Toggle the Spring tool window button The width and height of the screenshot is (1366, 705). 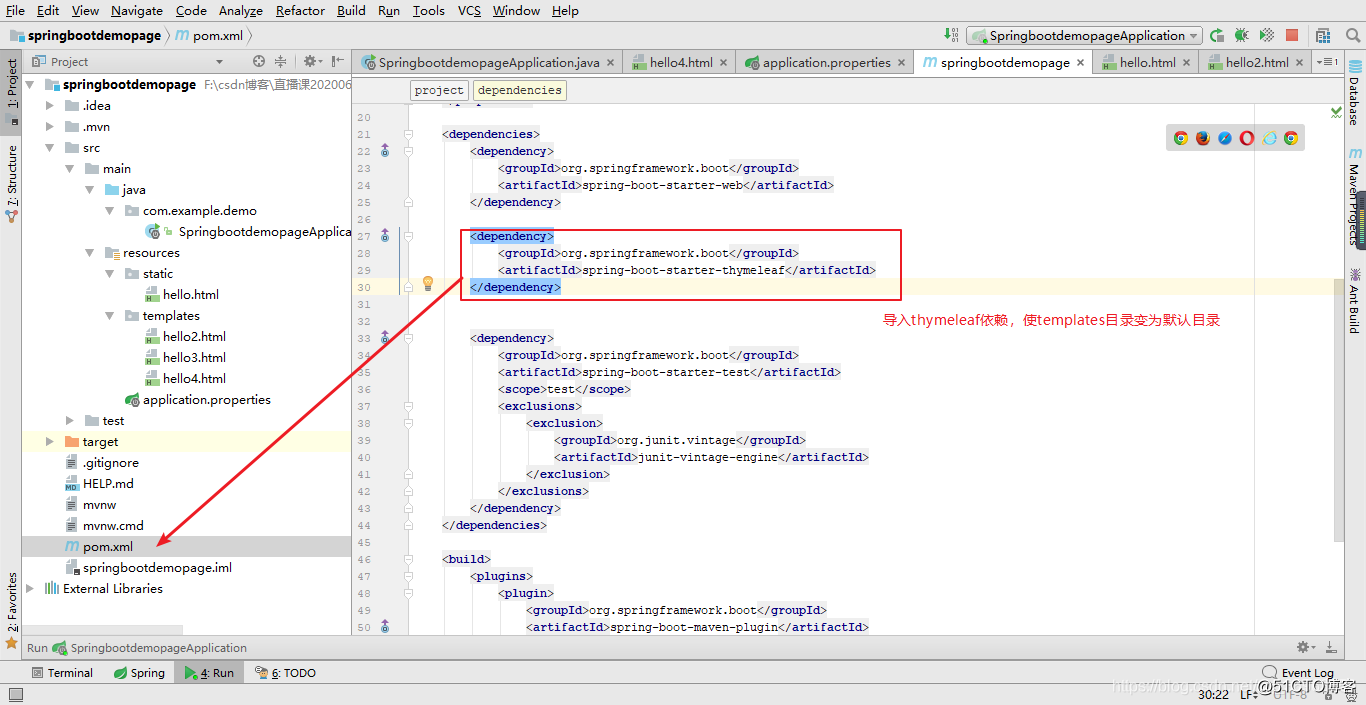(x=139, y=673)
